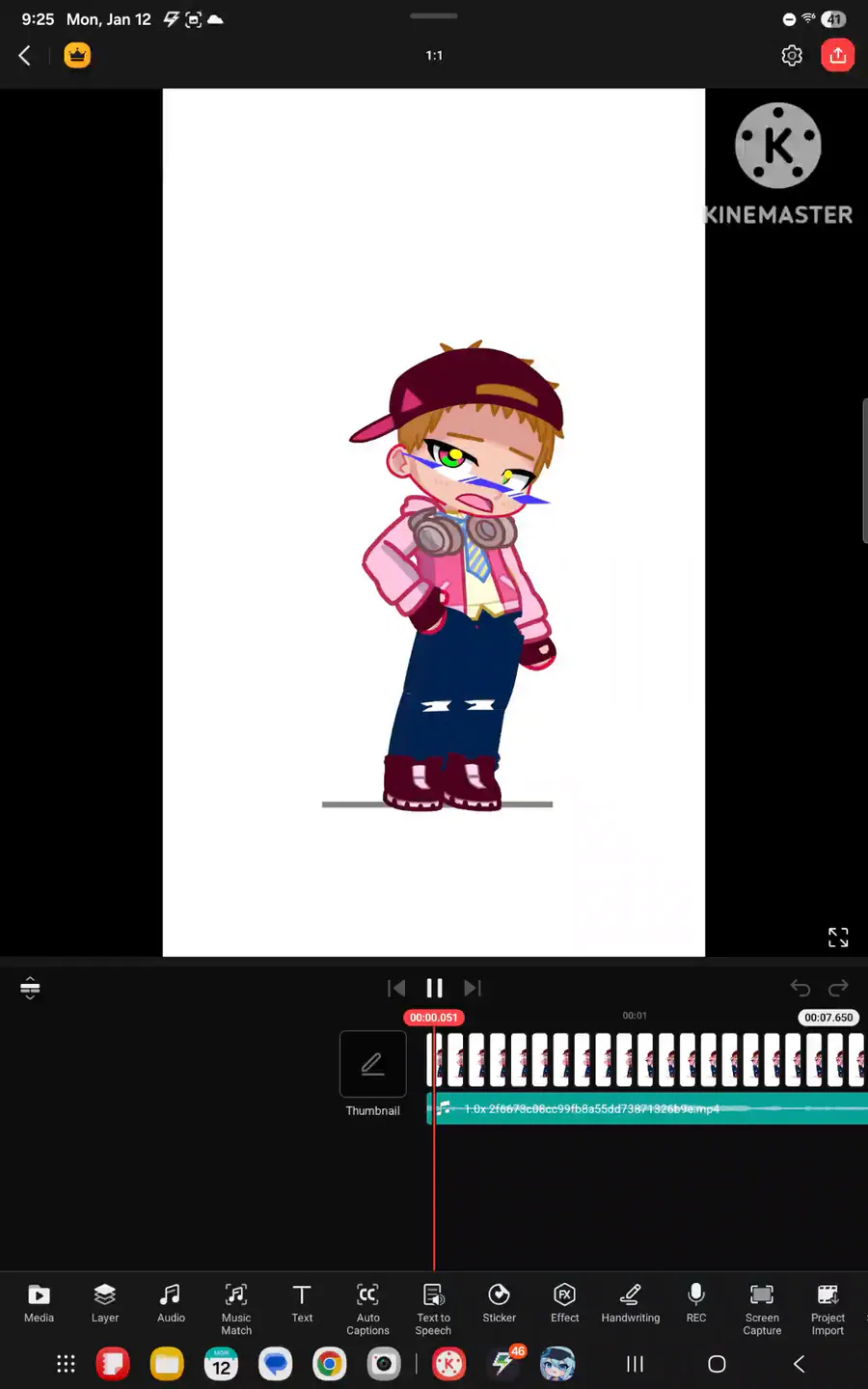Open the premium crown icon
Image resolution: width=868 pixels, height=1389 pixels.
[x=77, y=55]
